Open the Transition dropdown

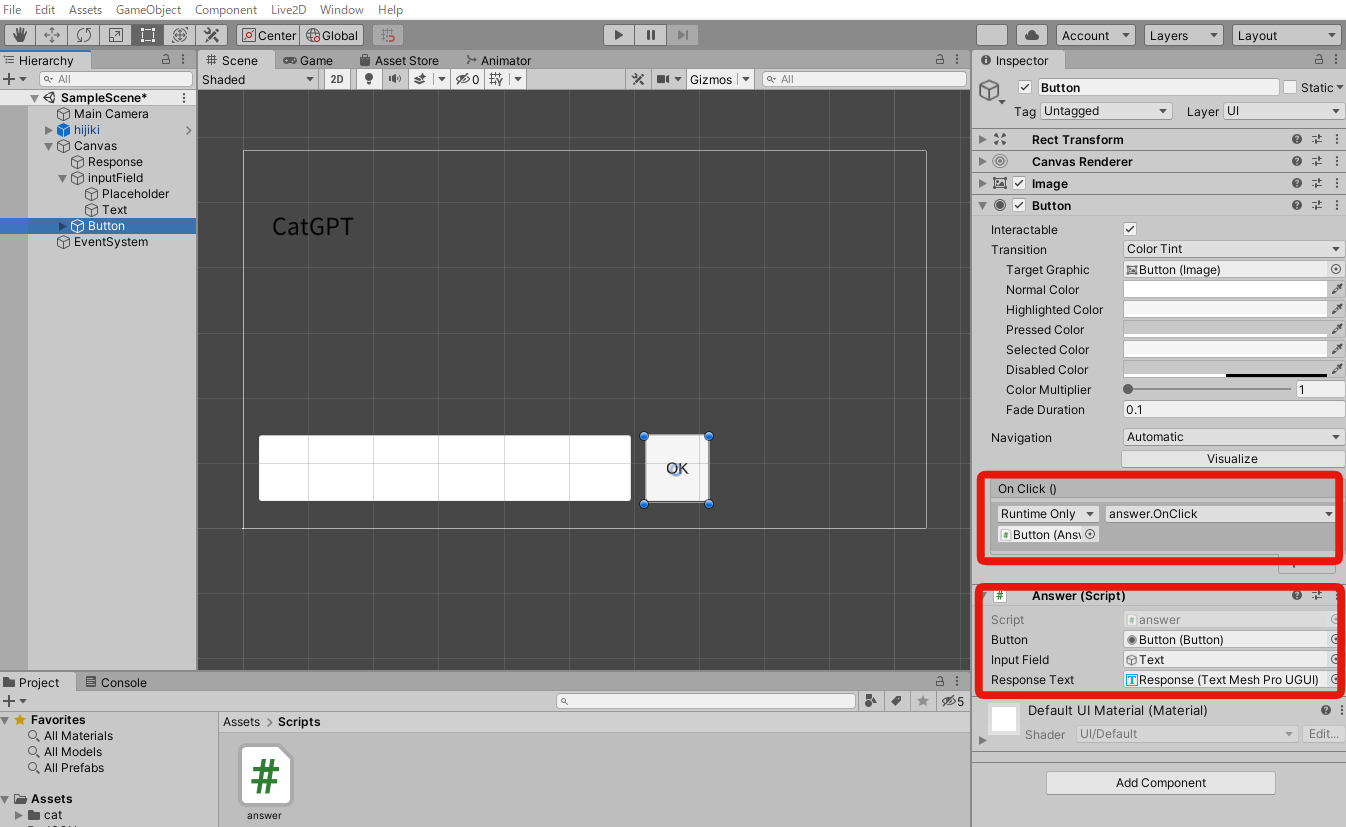point(1232,248)
